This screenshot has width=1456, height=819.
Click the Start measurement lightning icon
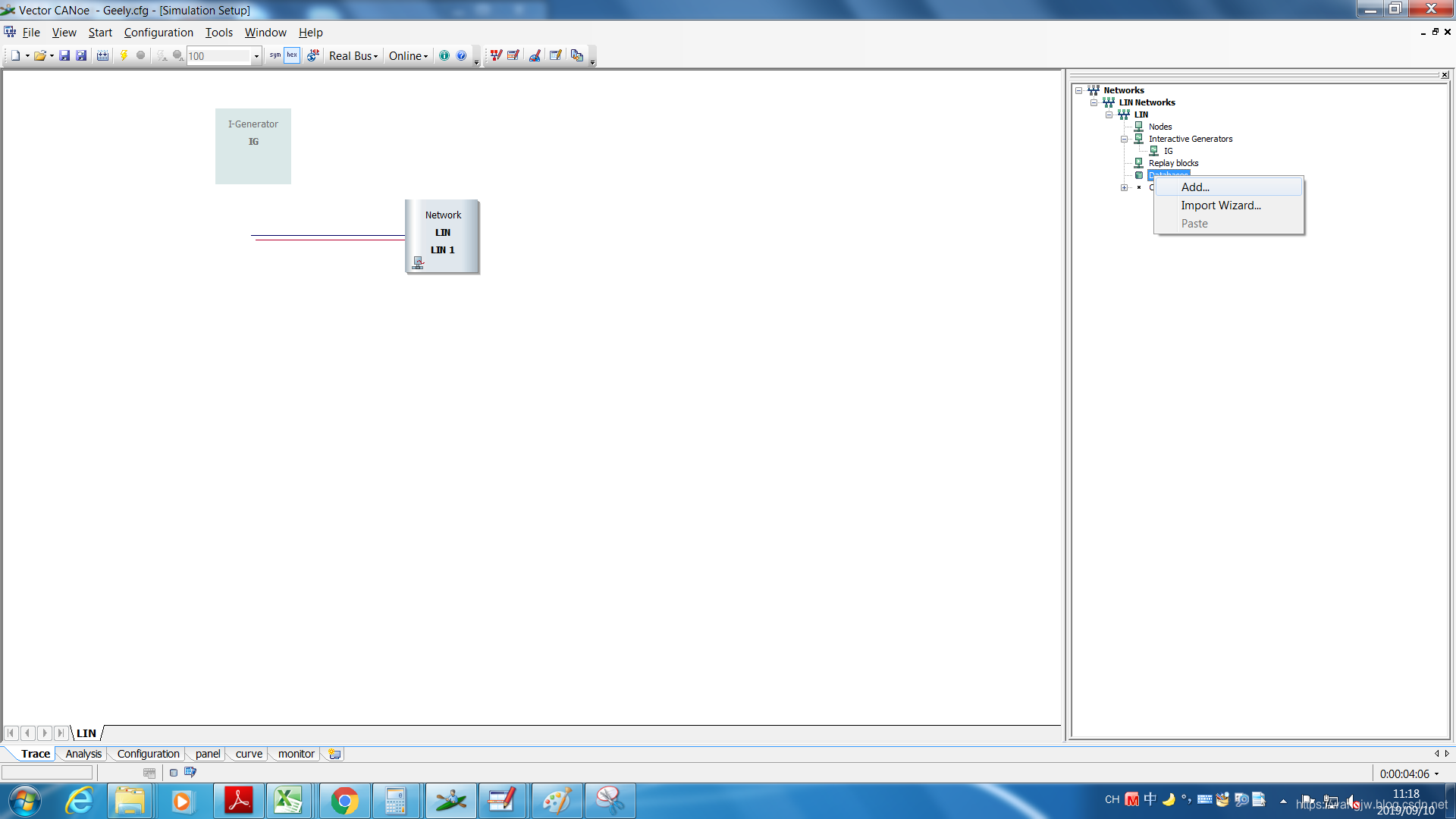pyautogui.click(x=124, y=55)
